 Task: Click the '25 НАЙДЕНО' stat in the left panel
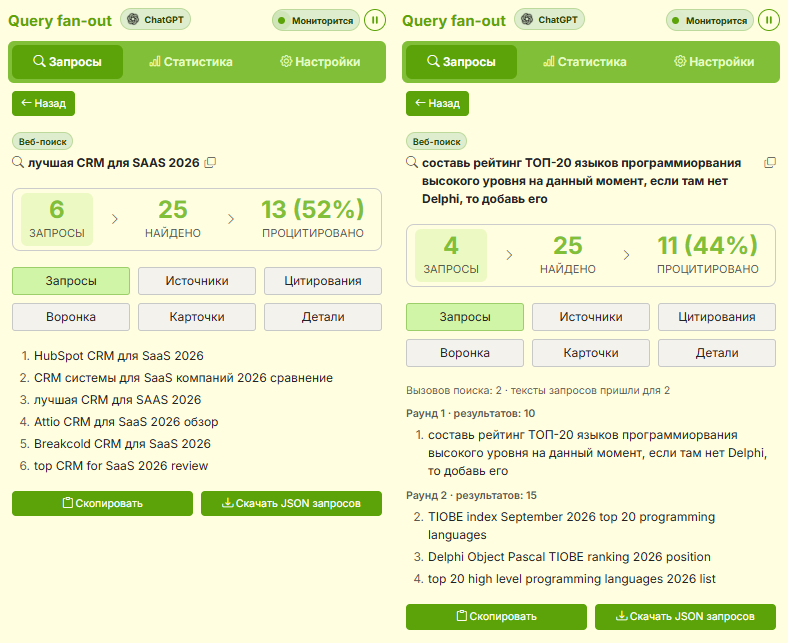tap(173, 219)
